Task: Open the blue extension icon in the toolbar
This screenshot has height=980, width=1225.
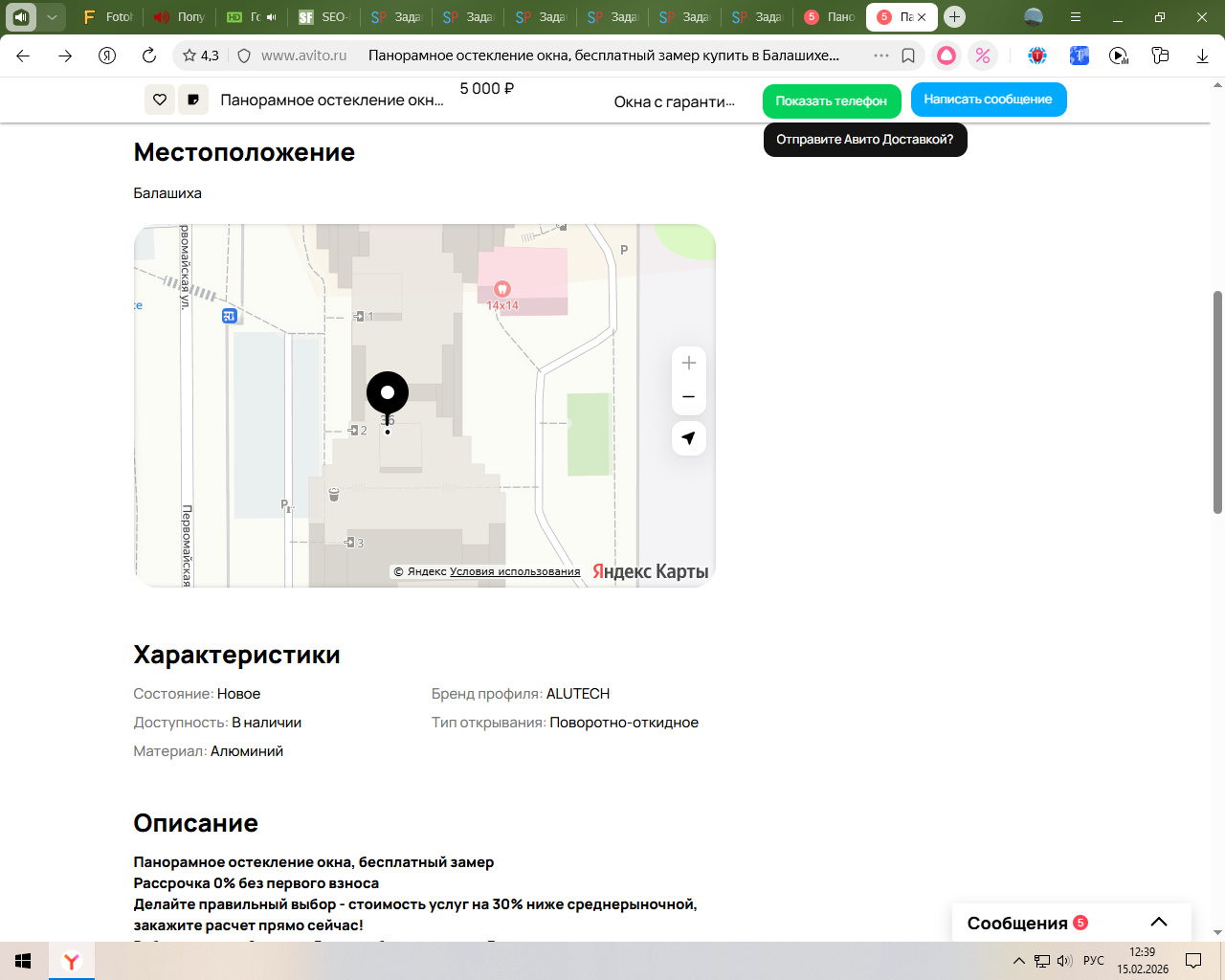Action: coord(1080,56)
